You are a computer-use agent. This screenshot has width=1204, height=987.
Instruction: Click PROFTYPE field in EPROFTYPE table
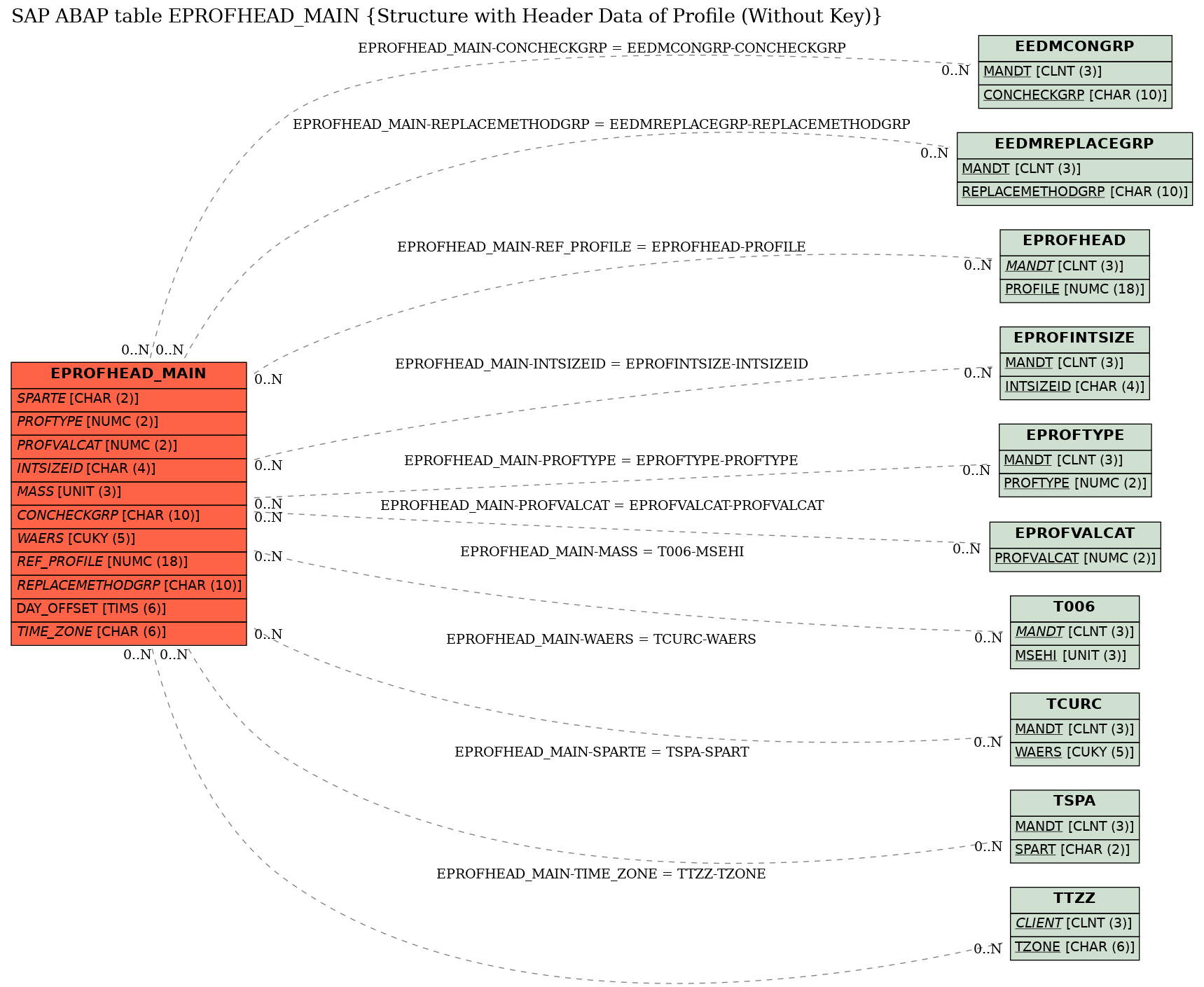(1074, 484)
